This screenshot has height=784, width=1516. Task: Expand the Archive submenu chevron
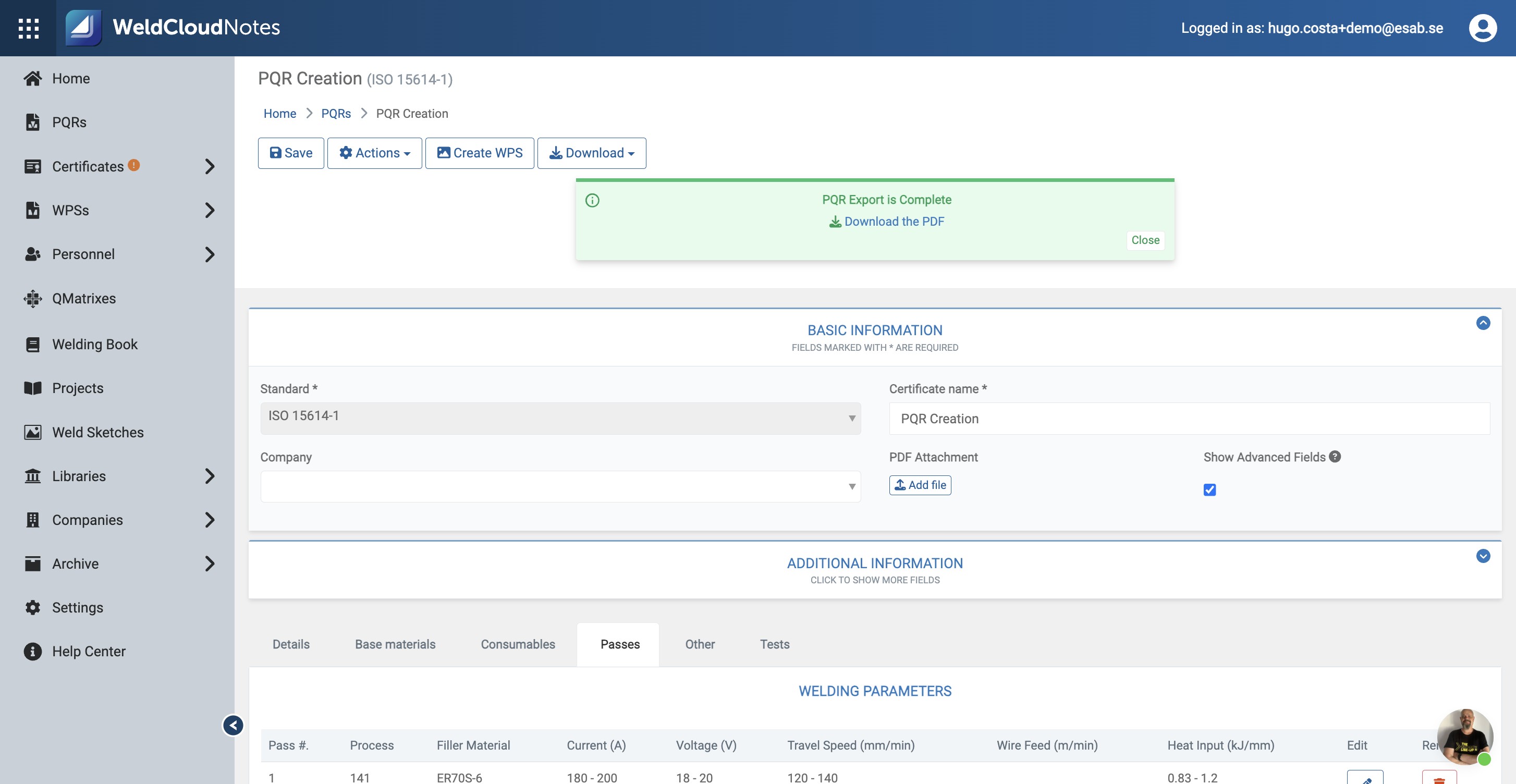[210, 564]
